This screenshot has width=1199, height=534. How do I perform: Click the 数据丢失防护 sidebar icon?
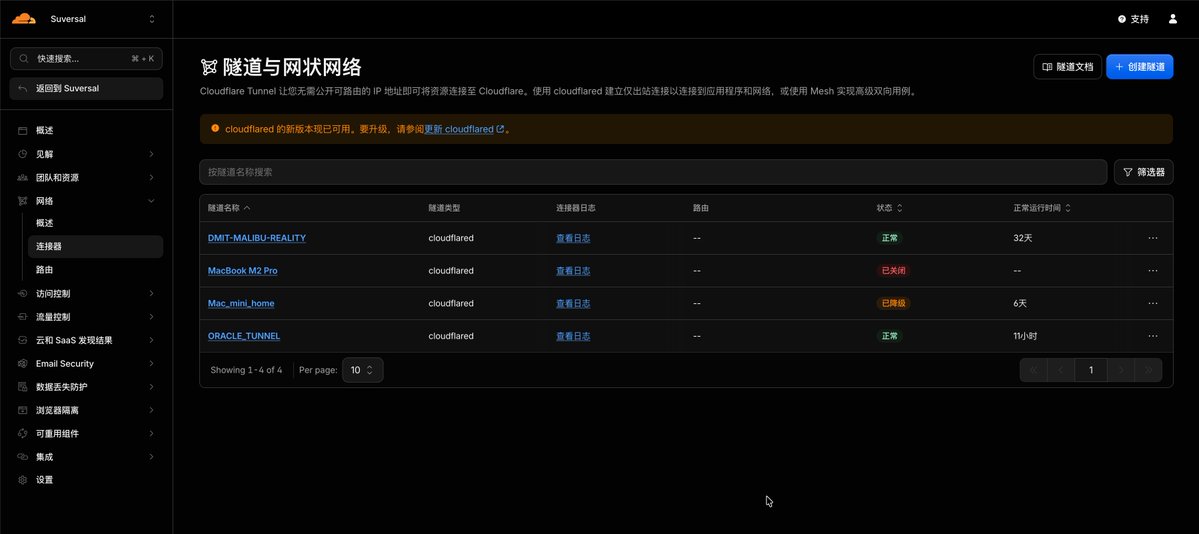22,387
